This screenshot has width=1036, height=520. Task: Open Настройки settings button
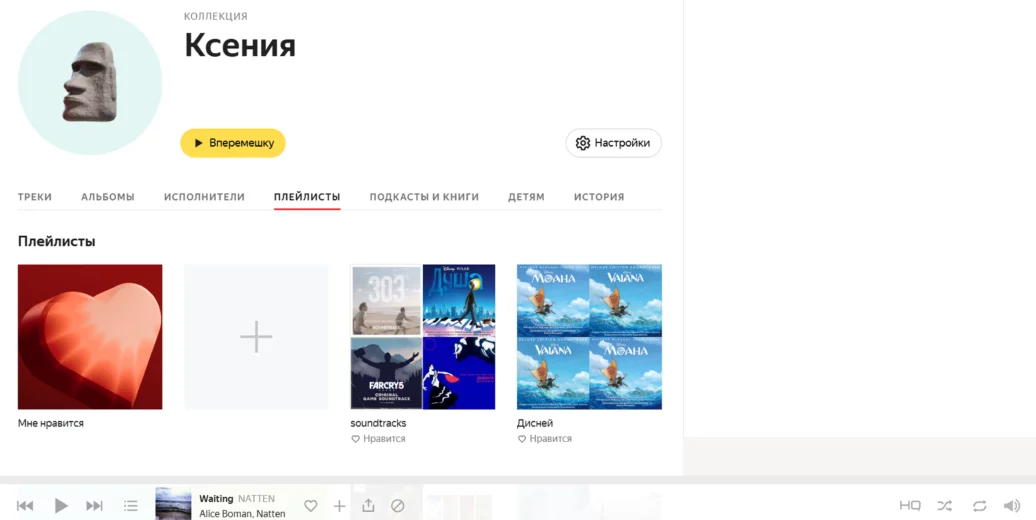click(613, 143)
